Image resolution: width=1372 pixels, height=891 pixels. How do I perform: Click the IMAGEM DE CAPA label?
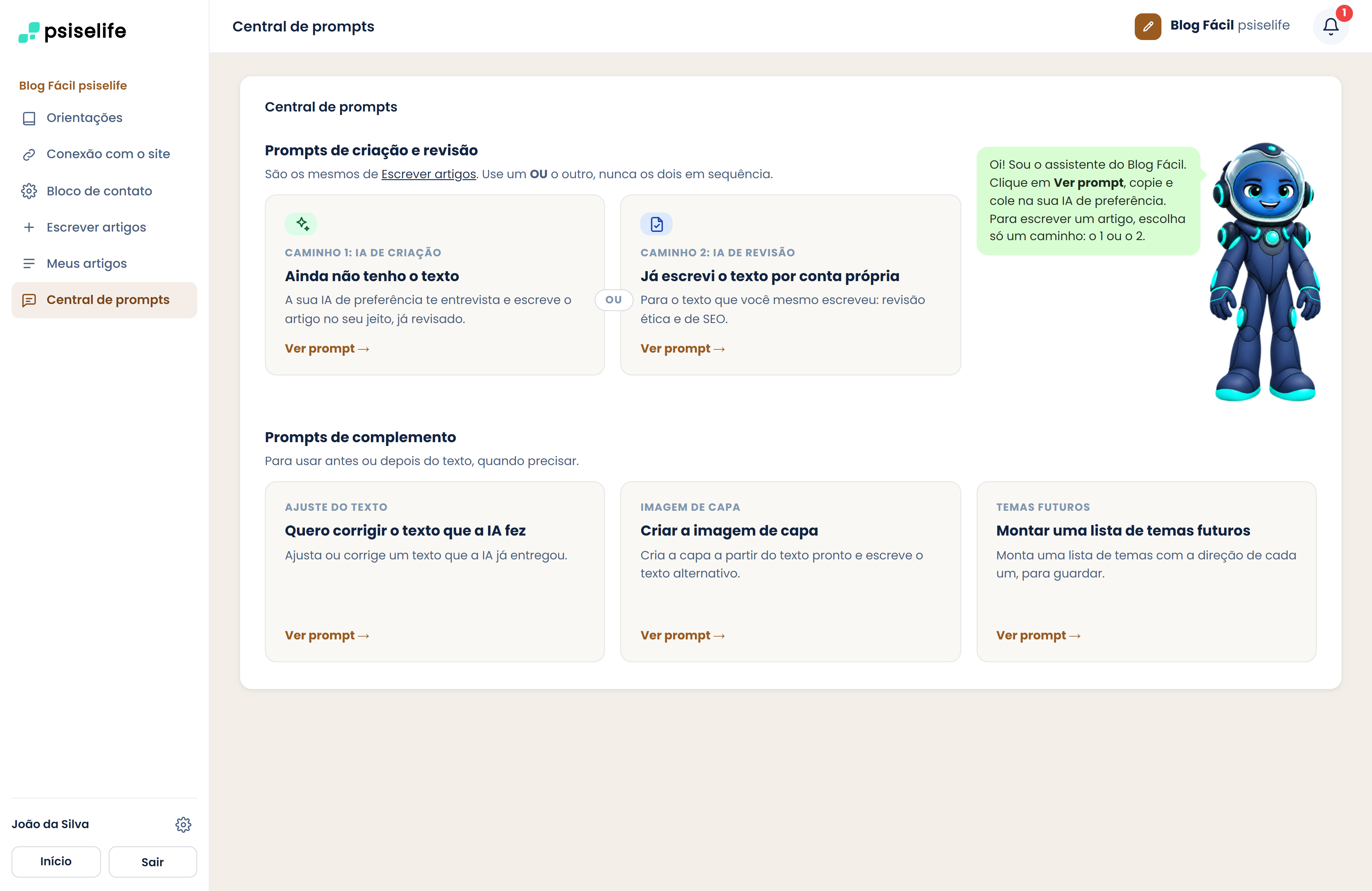coord(690,508)
